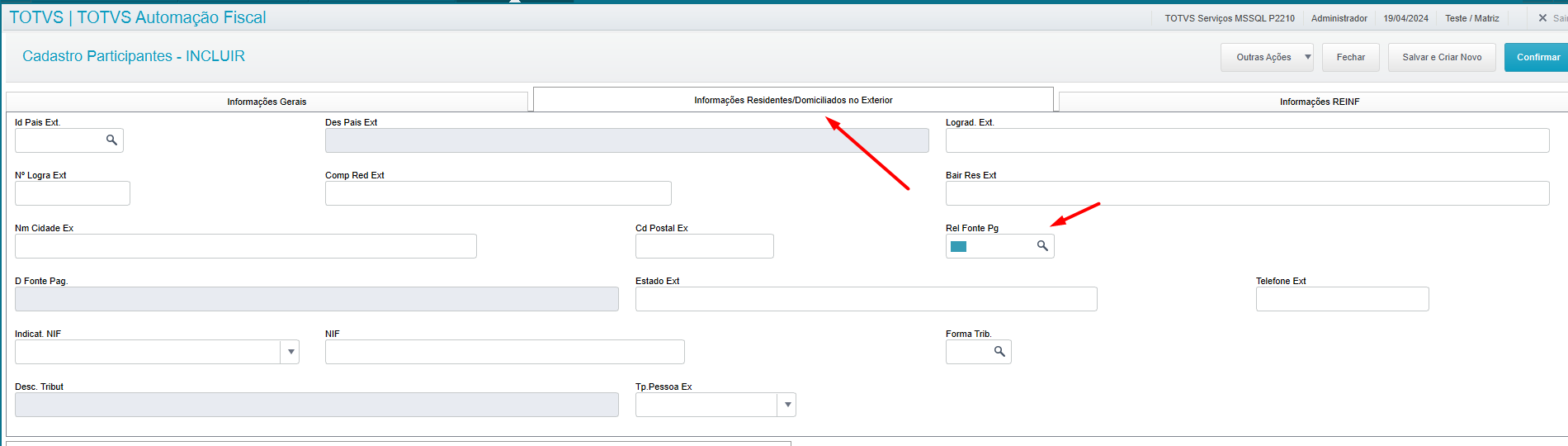Click the Bair Res Ext field

(x=1247, y=193)
